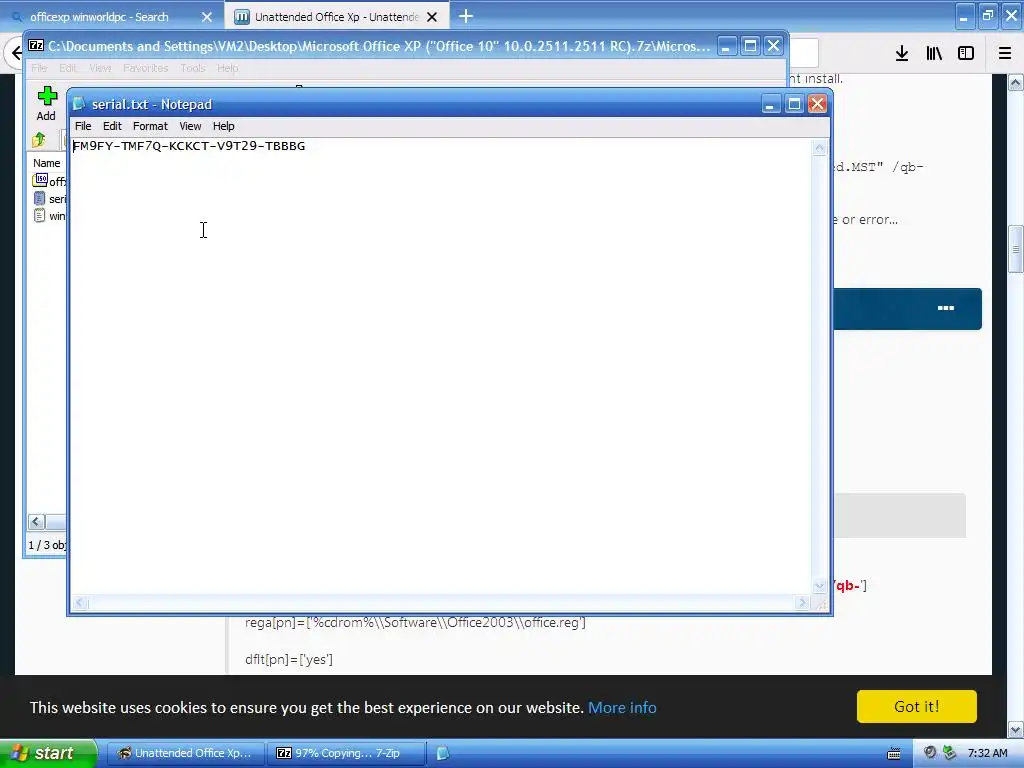
Task: Click More info cookie link
Action: [x=622, y=707]
